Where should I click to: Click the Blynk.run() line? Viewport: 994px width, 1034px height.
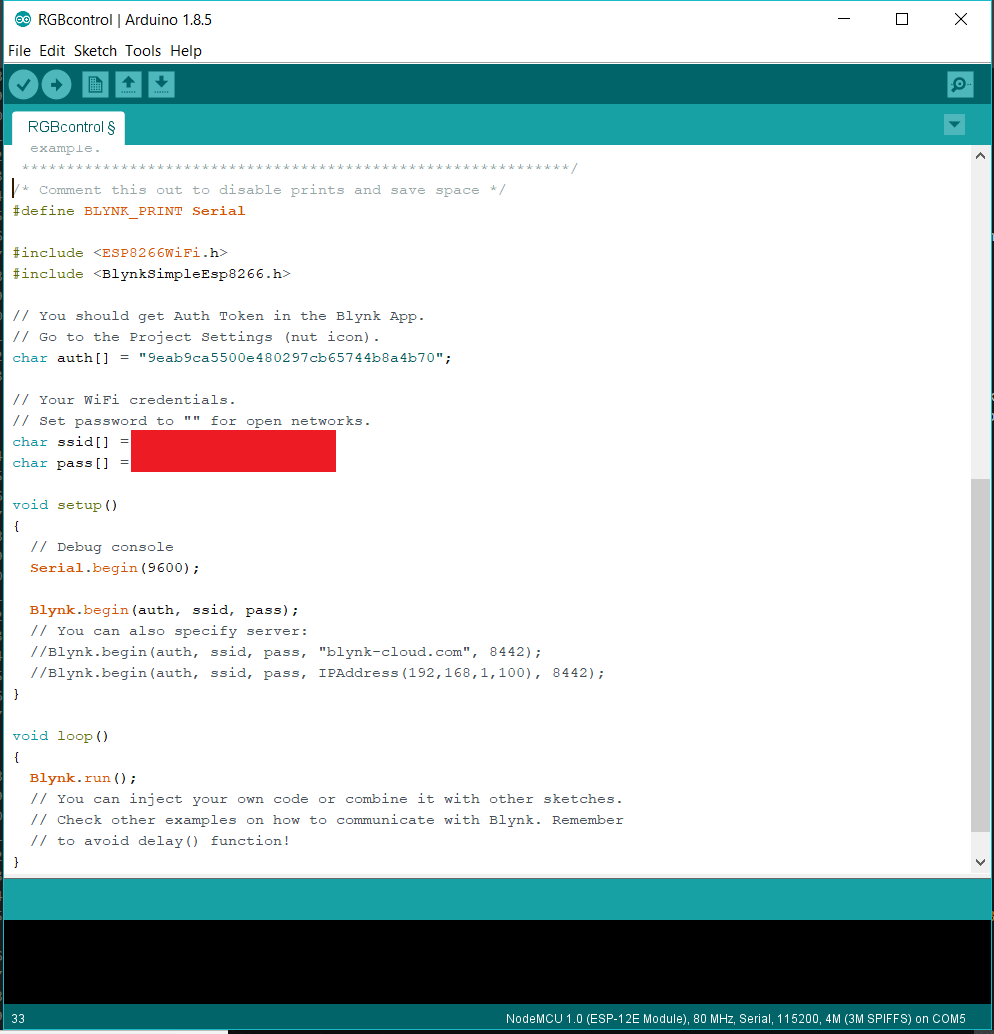coord(83,778)
